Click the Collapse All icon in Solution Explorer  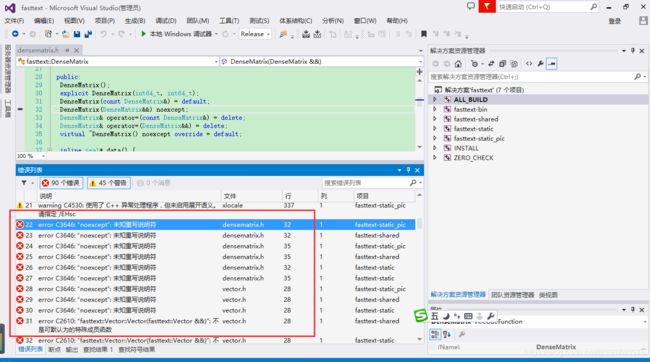point(502,63)
